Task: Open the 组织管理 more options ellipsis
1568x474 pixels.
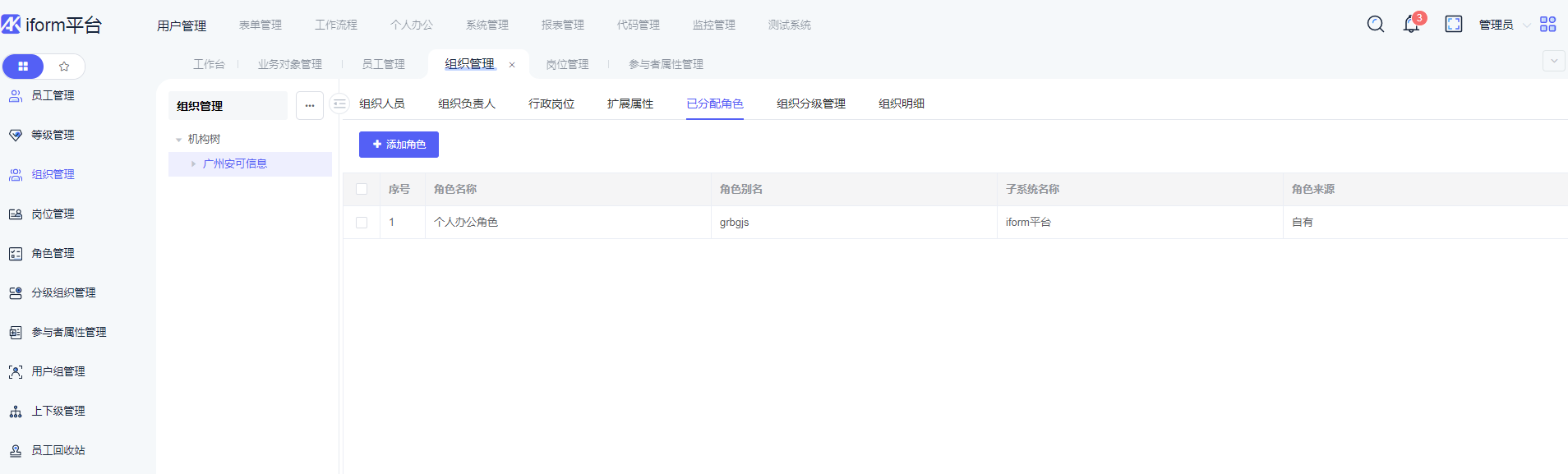Action: (310, 106)
